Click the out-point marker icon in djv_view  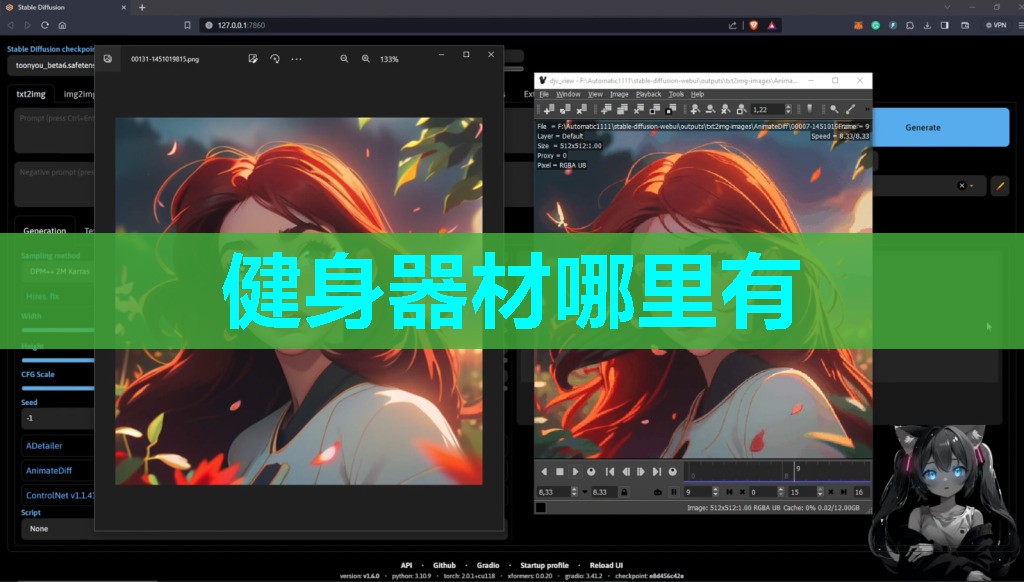point(844,492)
